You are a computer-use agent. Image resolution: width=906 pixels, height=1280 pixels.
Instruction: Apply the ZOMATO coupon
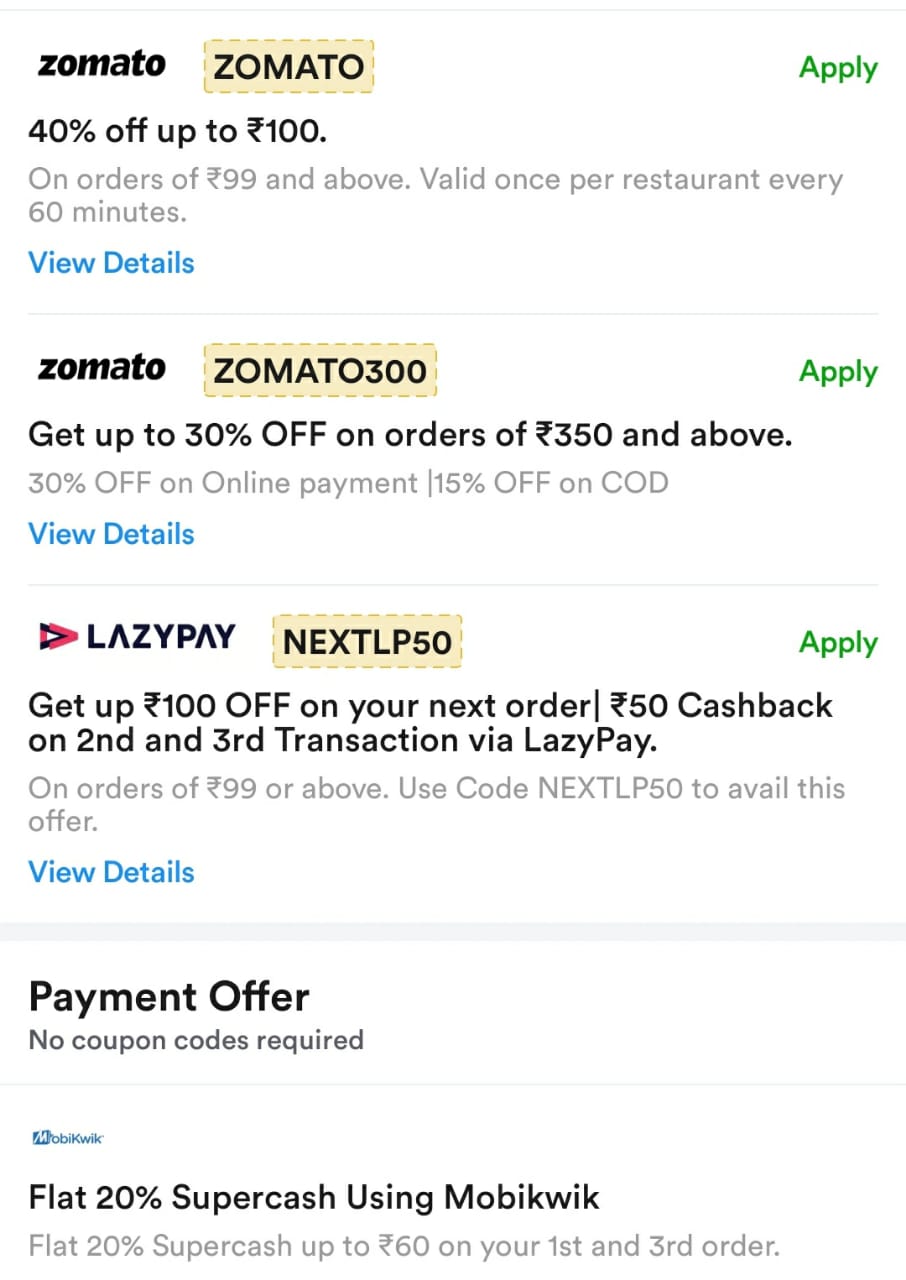tap(838, 68)
